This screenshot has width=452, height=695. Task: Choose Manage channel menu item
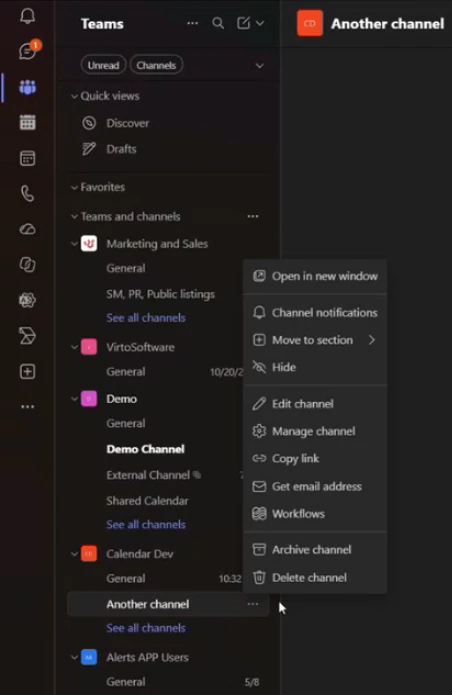tap(315, 431)
